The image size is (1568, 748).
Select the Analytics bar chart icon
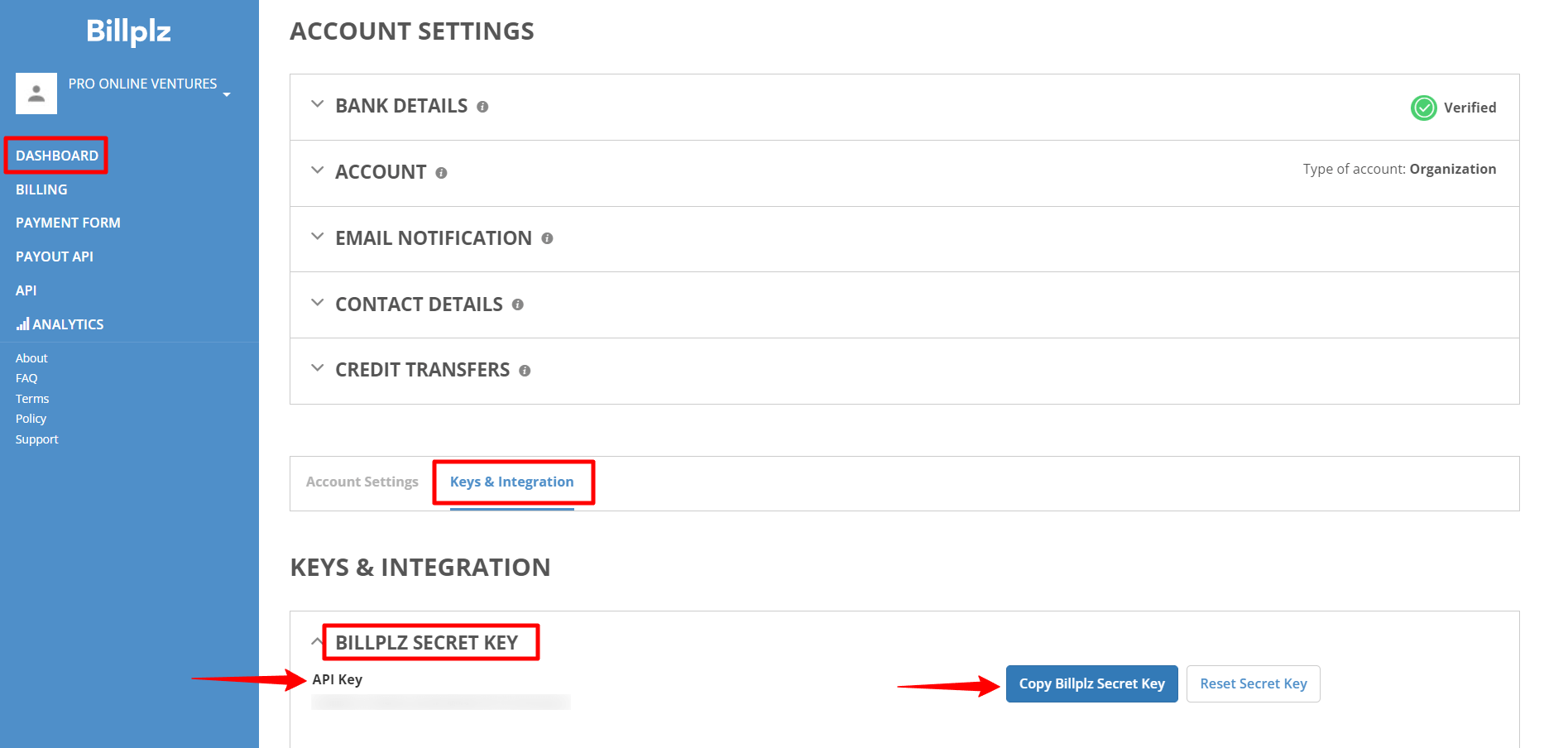tap(24, 324)
